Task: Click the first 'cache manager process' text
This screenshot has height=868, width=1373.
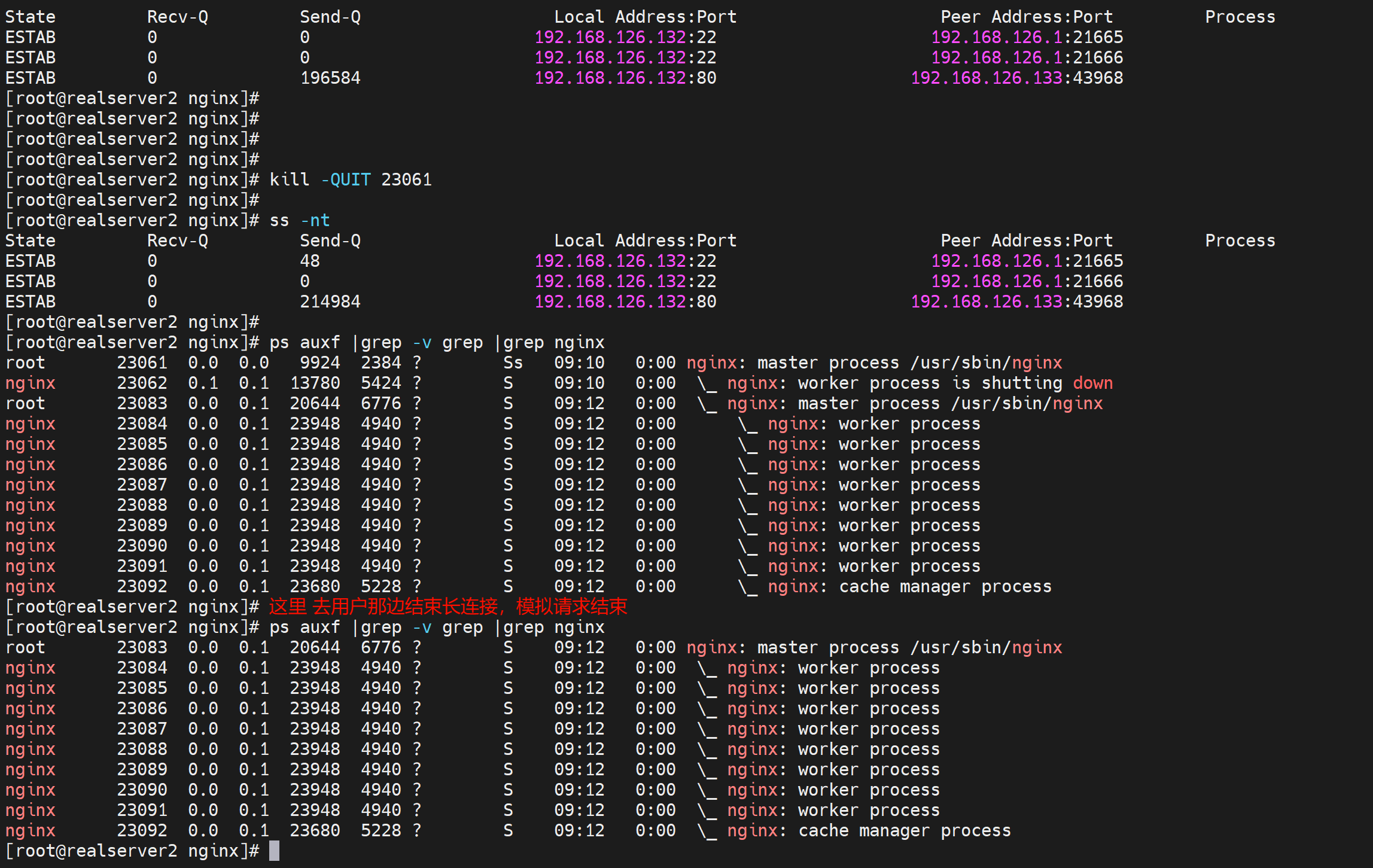Action: point(945,586)
